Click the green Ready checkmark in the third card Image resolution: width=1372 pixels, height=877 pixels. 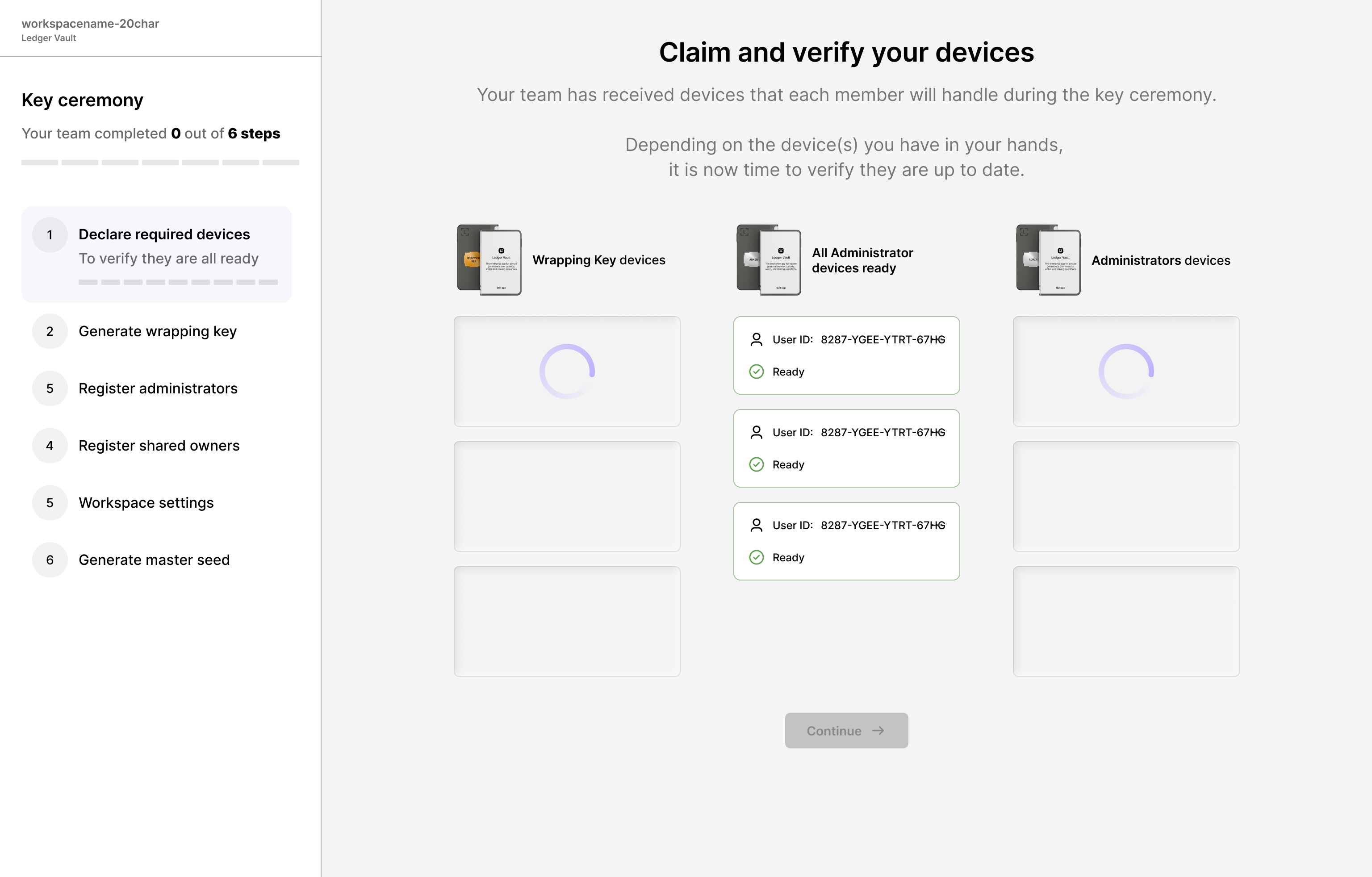756,557
